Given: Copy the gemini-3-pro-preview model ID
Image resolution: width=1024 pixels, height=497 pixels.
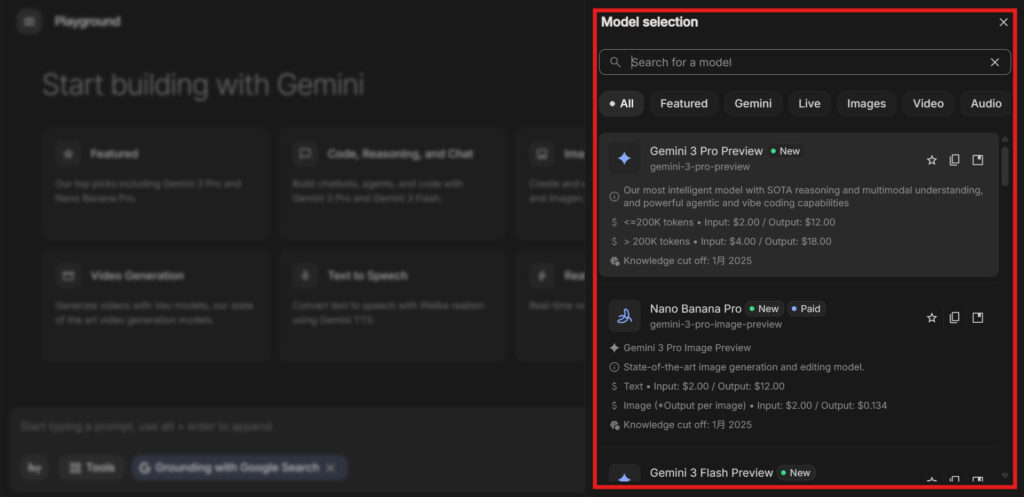Looking at the screenshot, I should pos(954,160).
